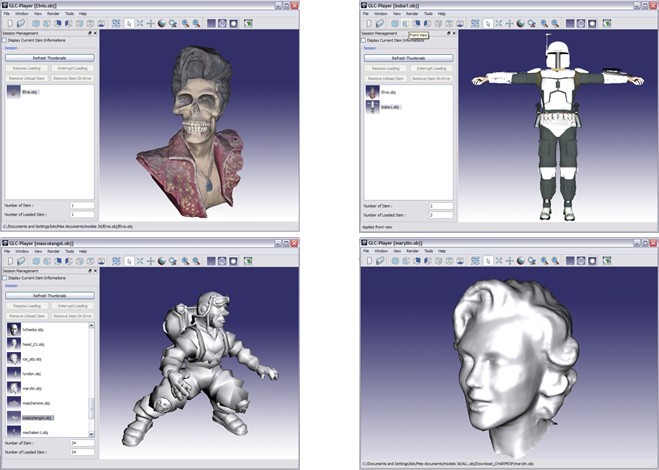
Task: Tick Display Current Item Informations in boba1.obj window
Action: click(x=363, y=40)
